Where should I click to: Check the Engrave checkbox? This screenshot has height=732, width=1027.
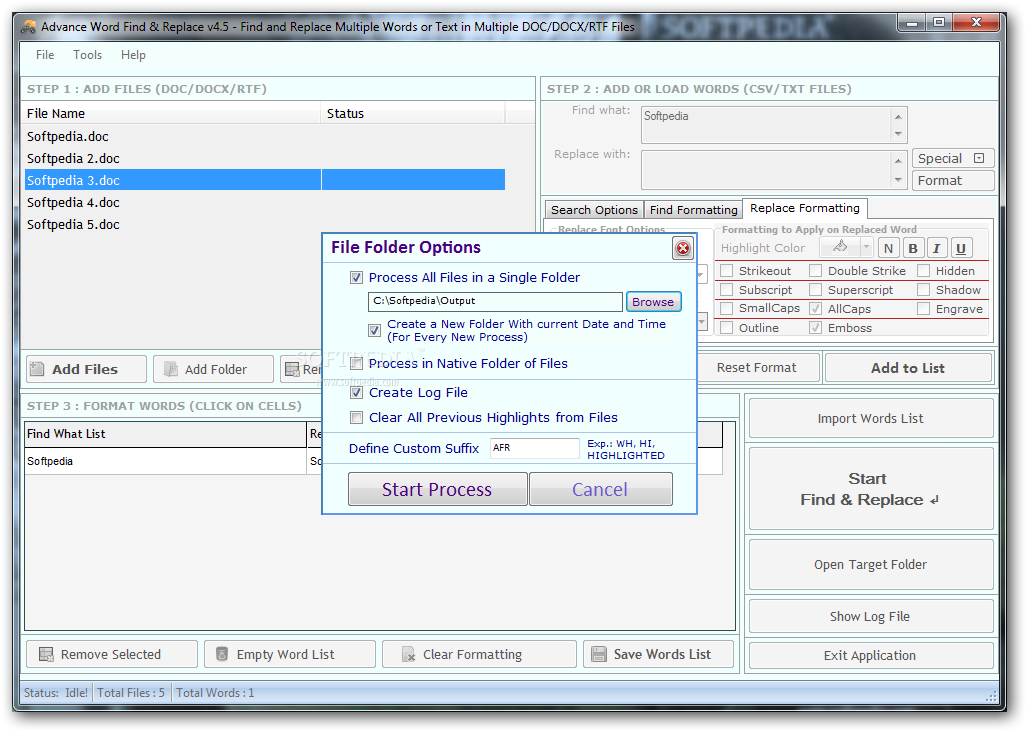(x=924, y=309)
